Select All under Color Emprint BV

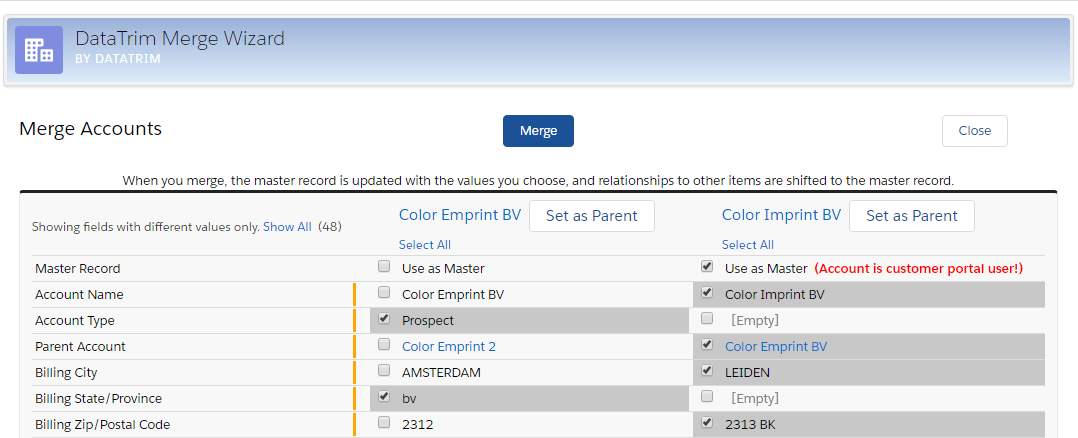425,245
